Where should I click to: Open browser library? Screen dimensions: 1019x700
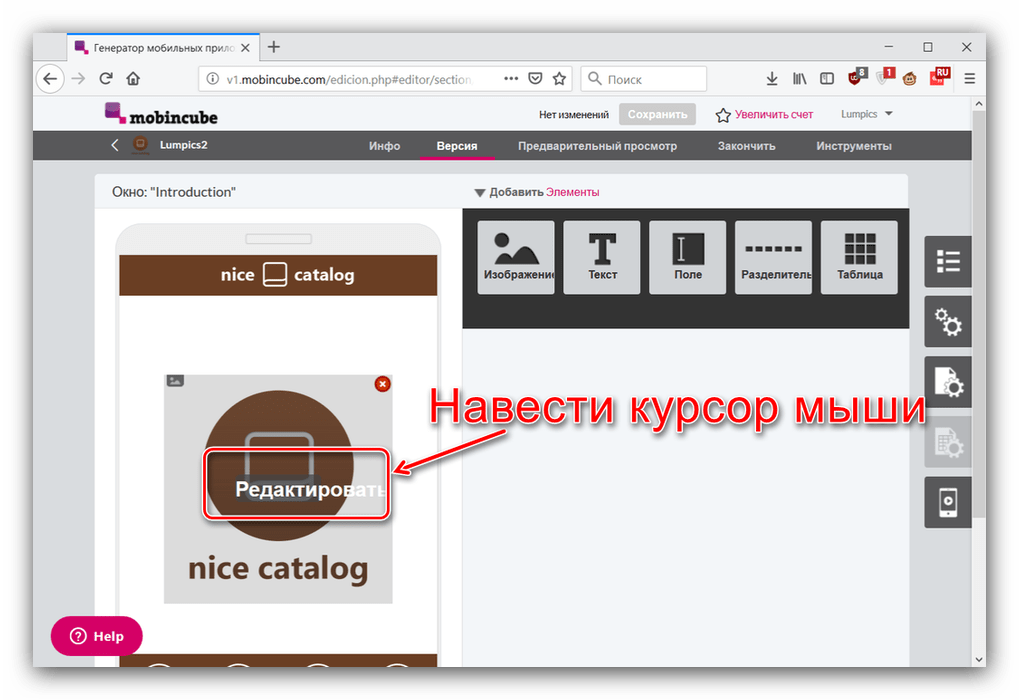pyautogui.click(x=799, y=79)
